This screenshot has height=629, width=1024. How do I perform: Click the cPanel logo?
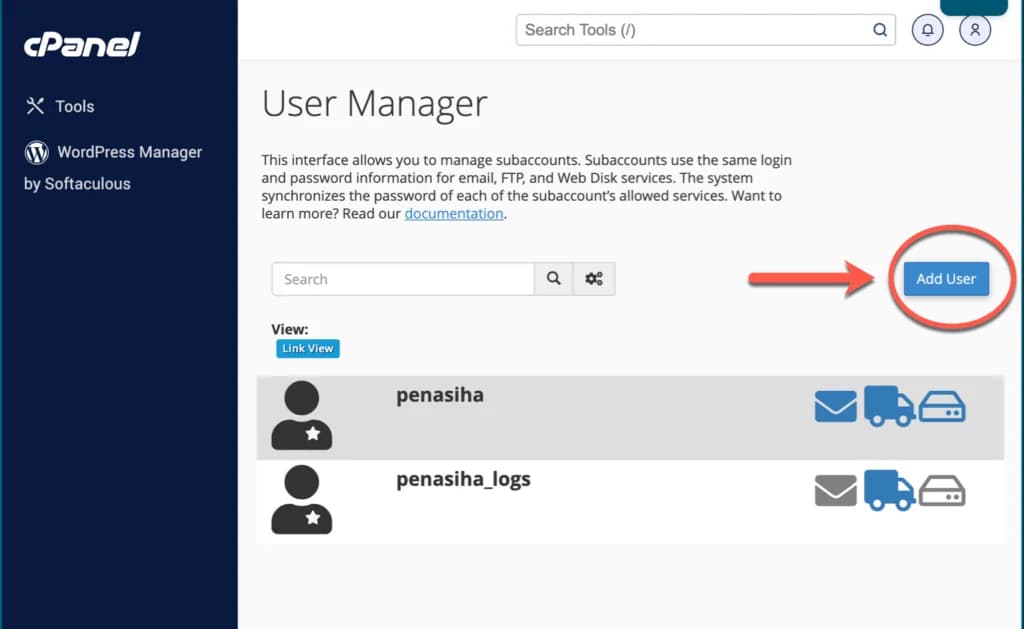80,44
